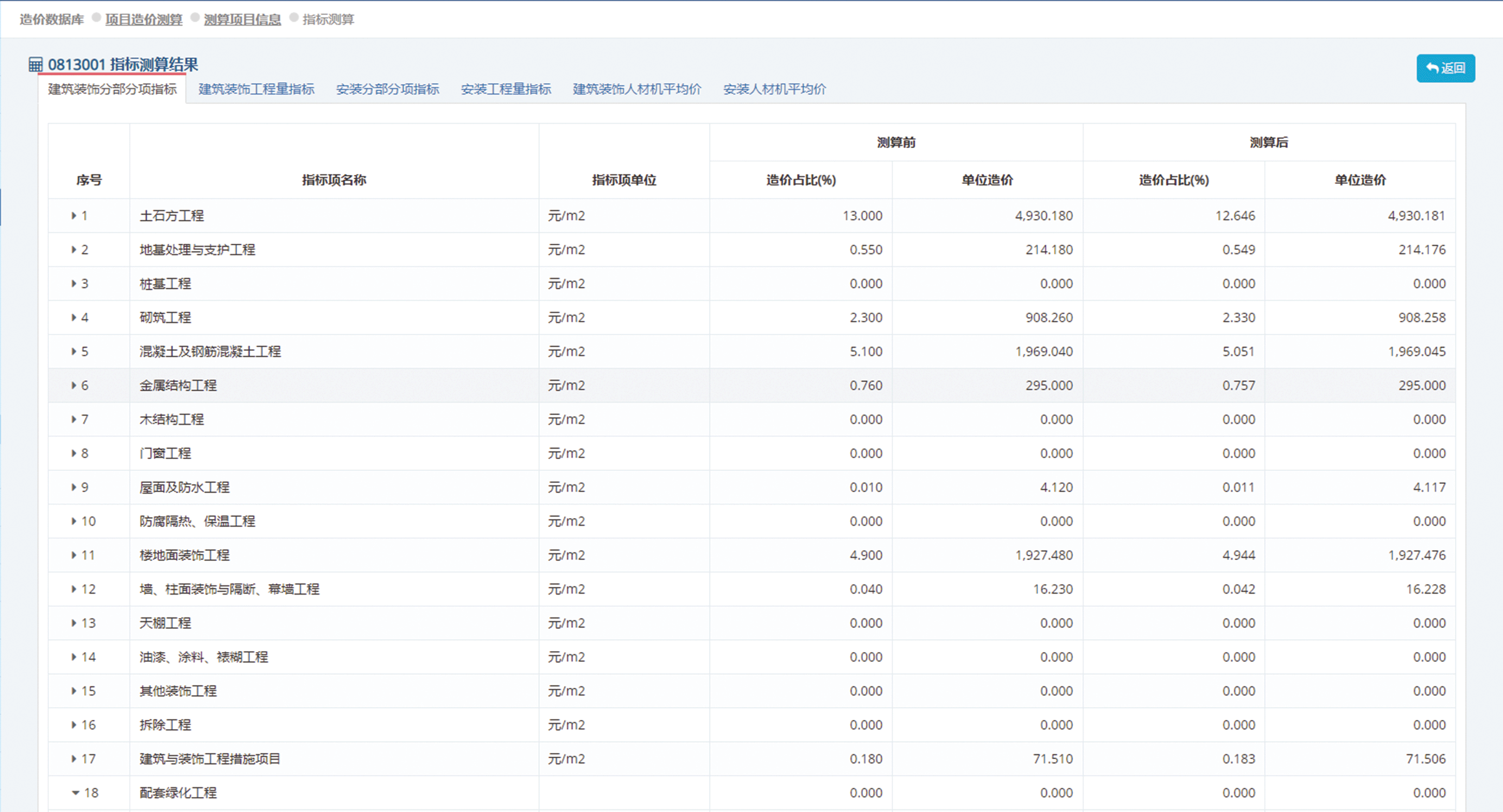Expand row 8 门窗工程

pyautogui.click(x=73, y=453)
